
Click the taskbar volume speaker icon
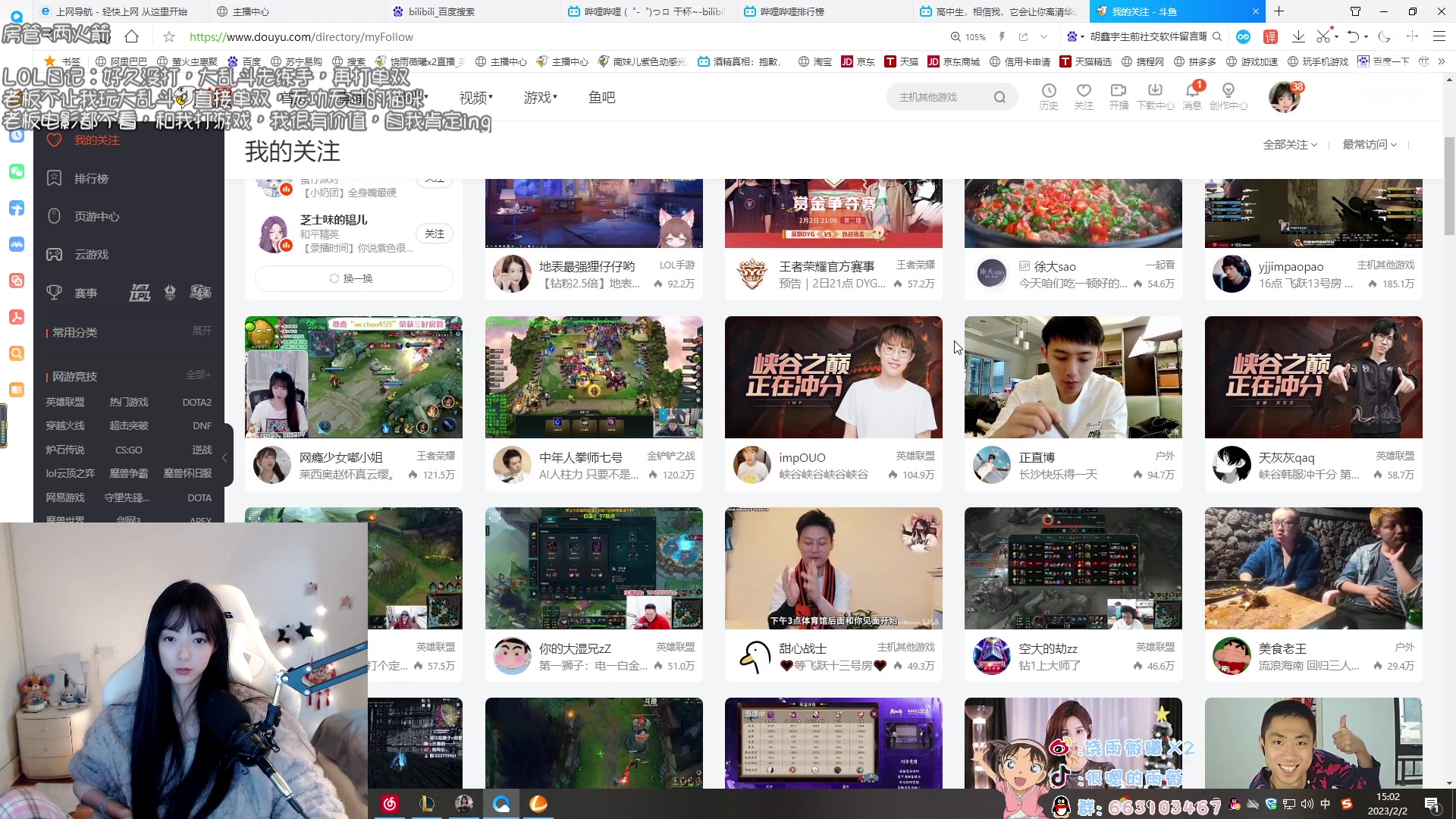coord(1307,804)
